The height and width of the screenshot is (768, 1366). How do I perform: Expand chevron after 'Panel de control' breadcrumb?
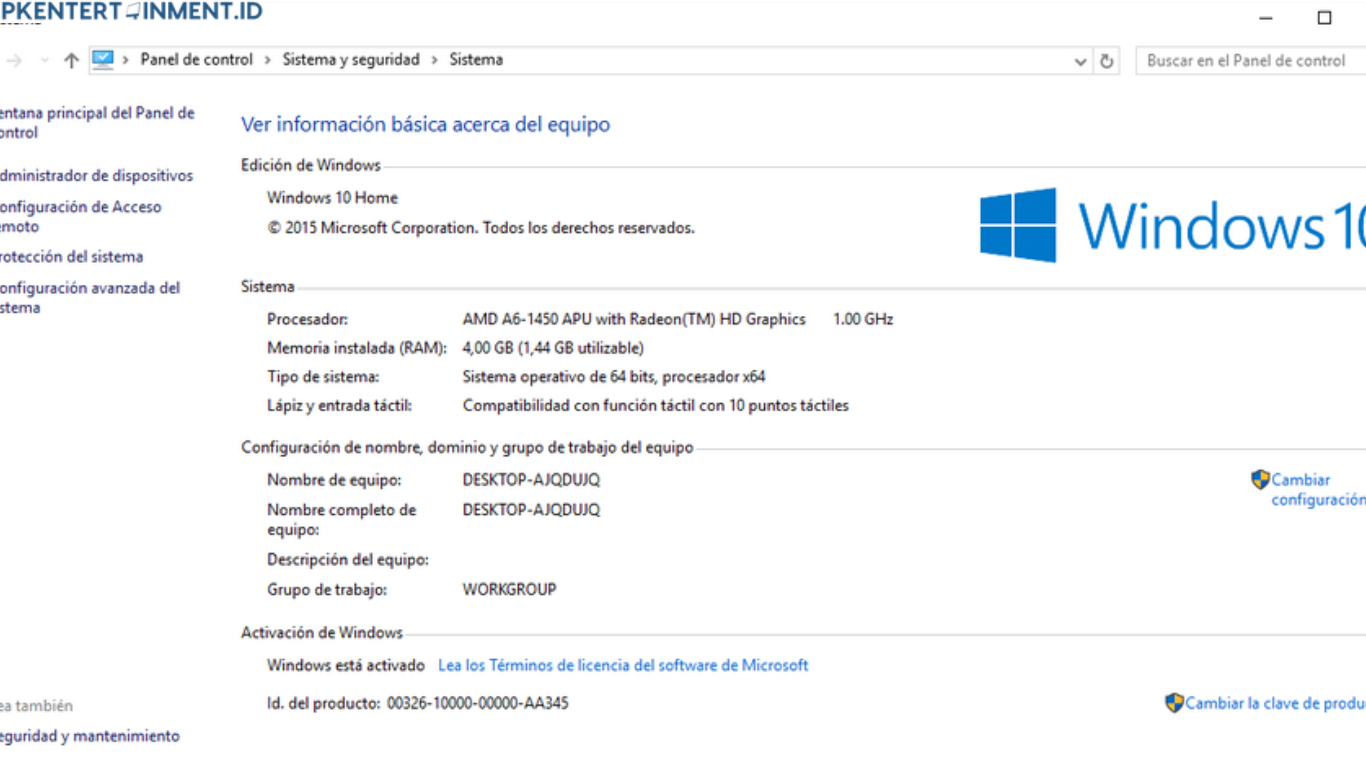click(x=268, y=60)
